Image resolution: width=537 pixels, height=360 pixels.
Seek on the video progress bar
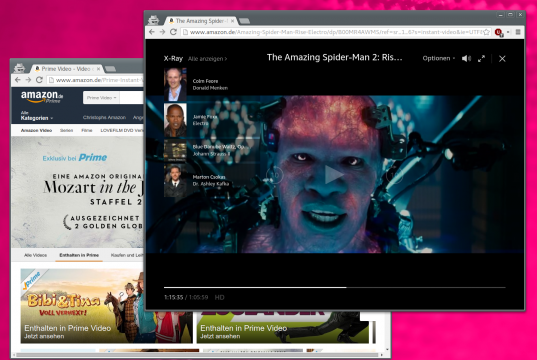(x=335, y=287)
